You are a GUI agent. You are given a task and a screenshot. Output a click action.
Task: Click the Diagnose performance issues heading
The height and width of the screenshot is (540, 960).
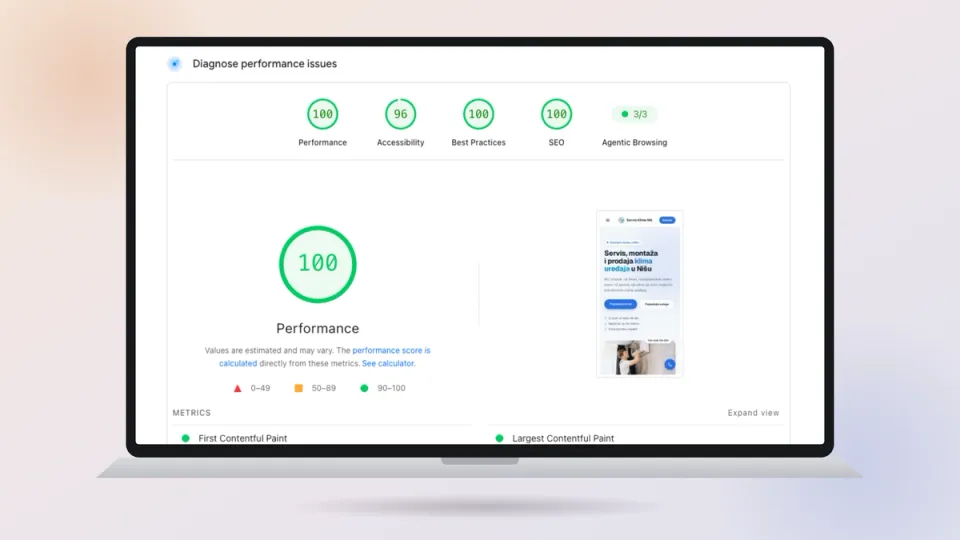[264, 64]
